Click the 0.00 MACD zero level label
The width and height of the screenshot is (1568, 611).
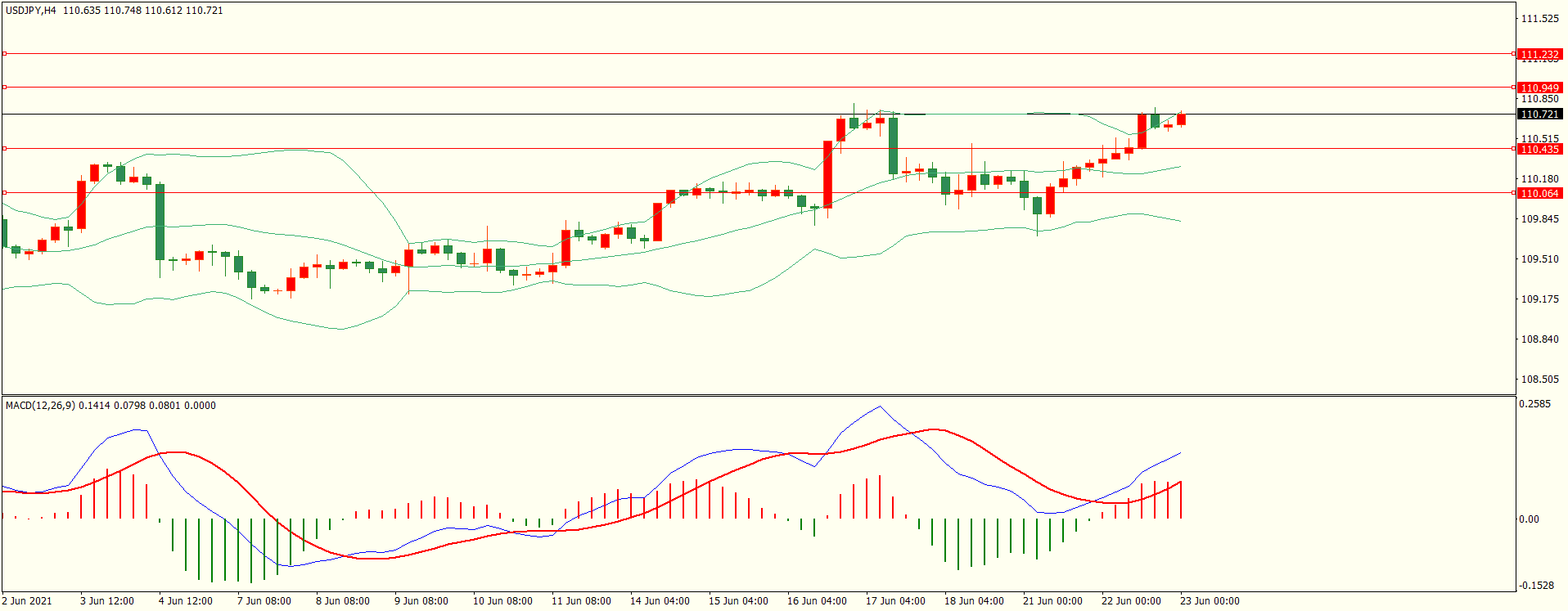pyautogui.click(x=1529, y=519)
